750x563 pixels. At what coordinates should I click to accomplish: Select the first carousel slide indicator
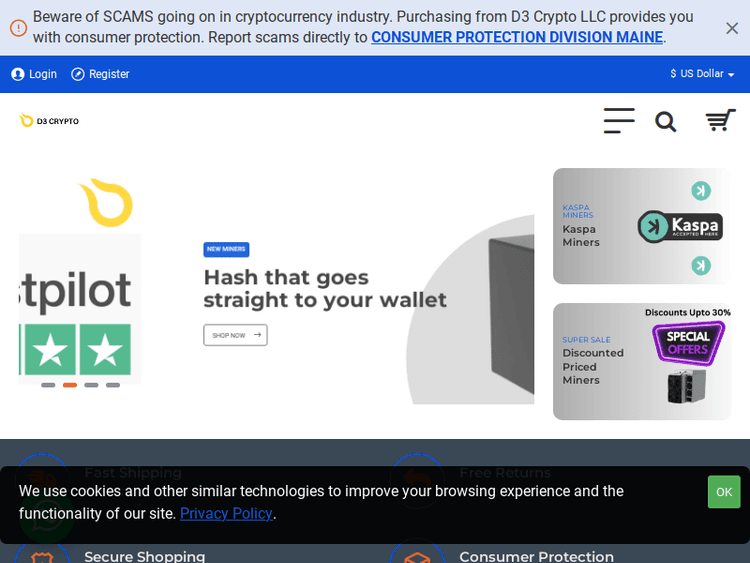[x=48, y=385]
